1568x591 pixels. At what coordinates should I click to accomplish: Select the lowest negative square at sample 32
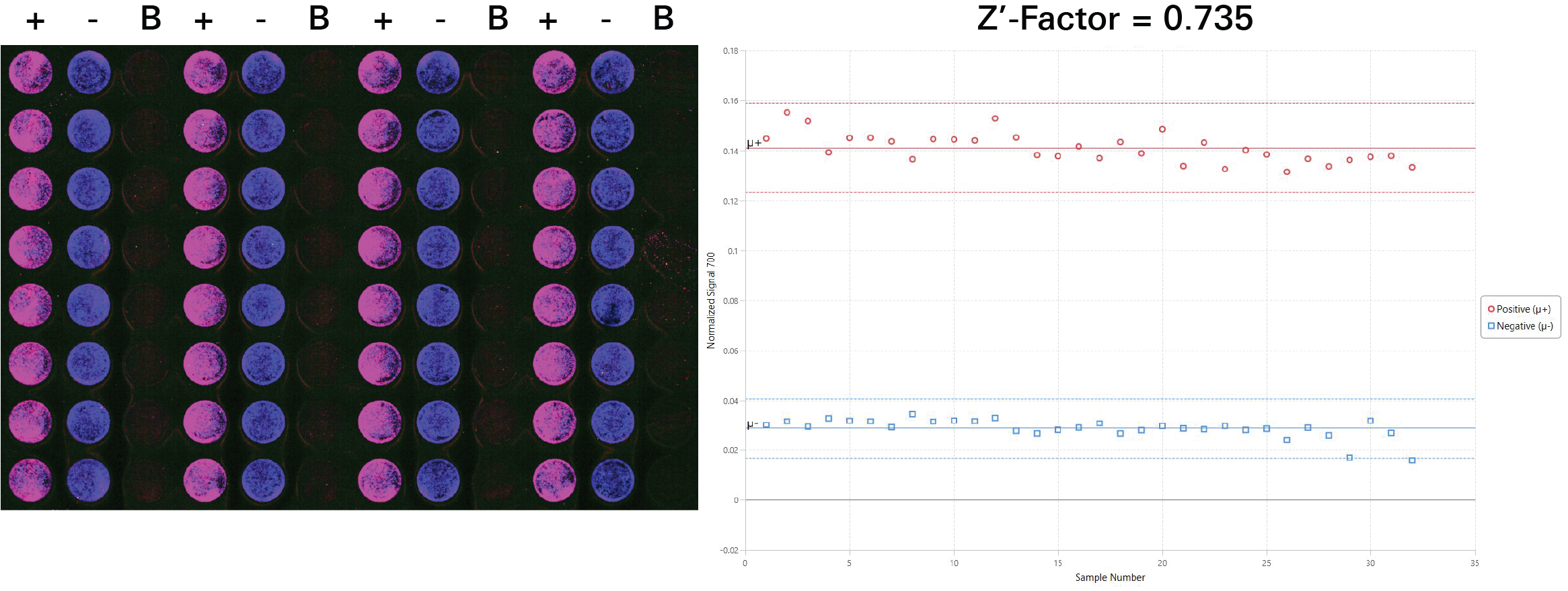click(x=1412, y=461)
